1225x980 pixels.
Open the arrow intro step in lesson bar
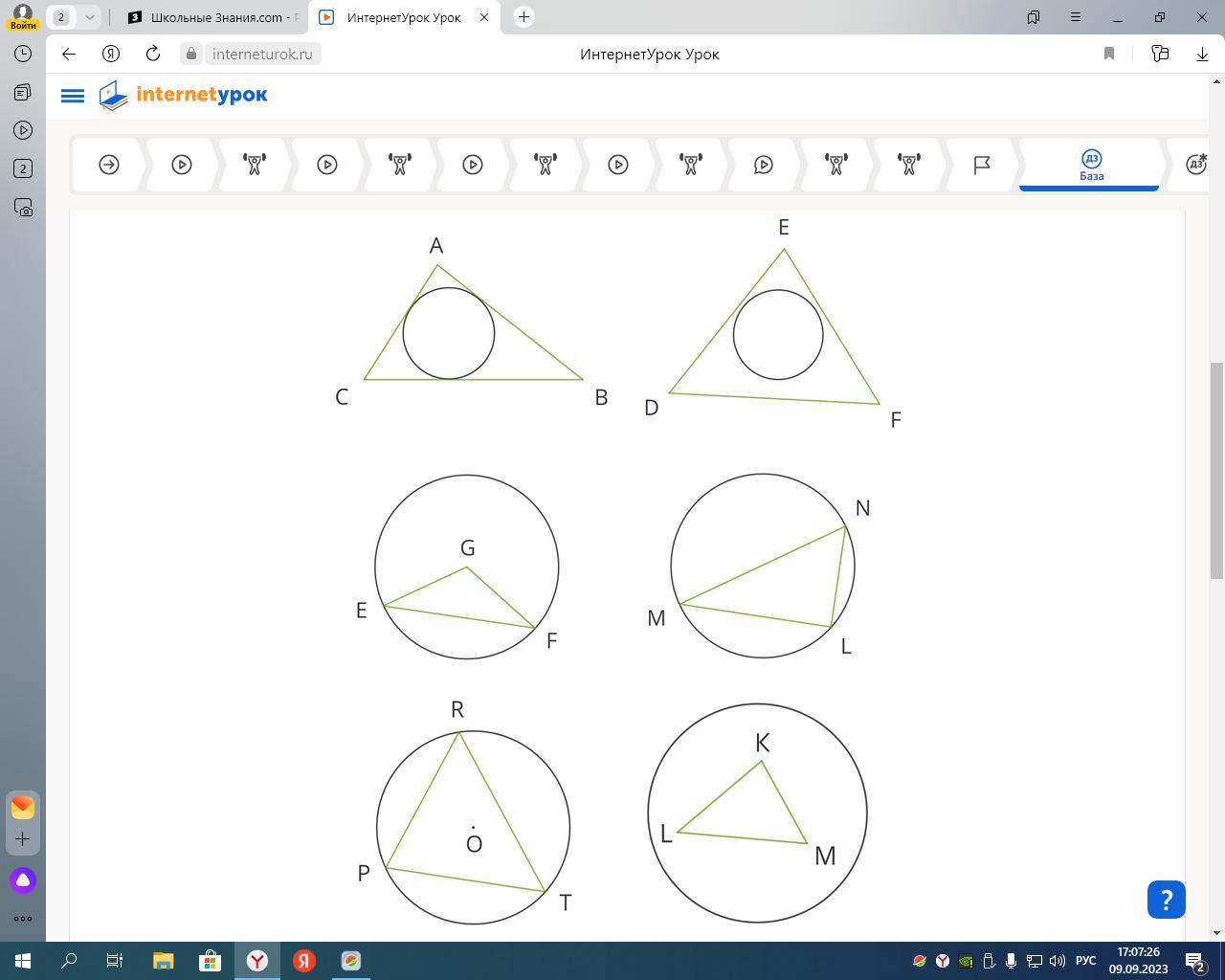[109, 165]
